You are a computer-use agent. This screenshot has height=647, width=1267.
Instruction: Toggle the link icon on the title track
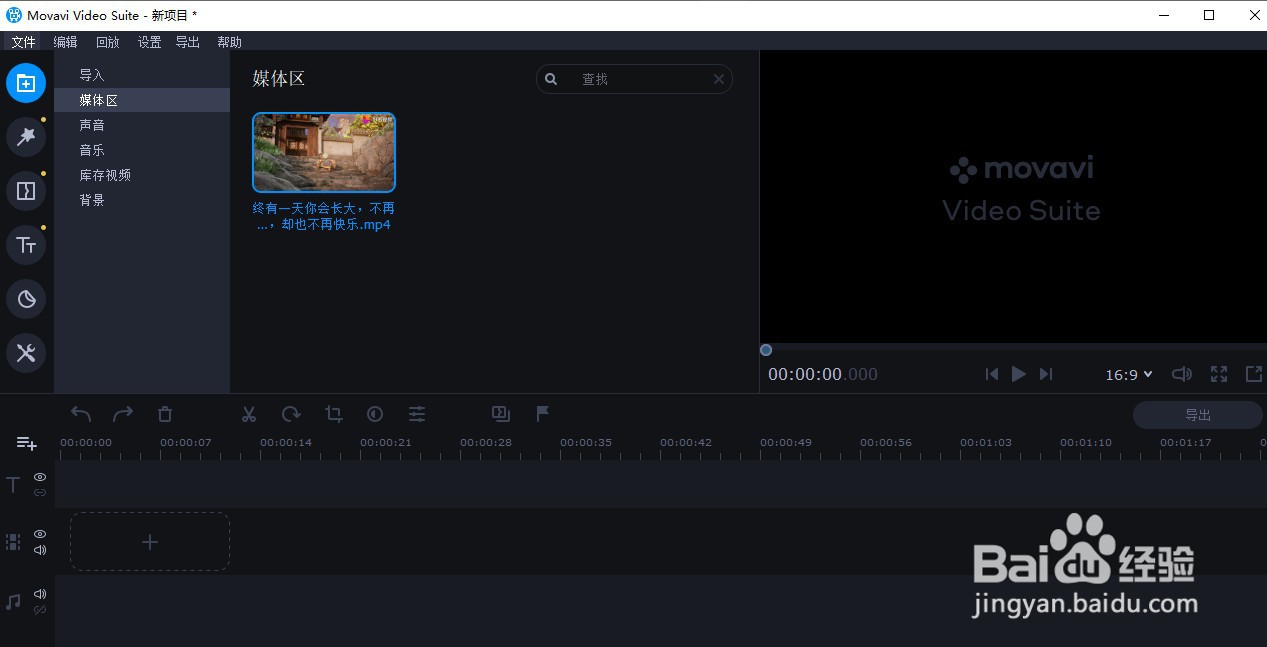40,491
